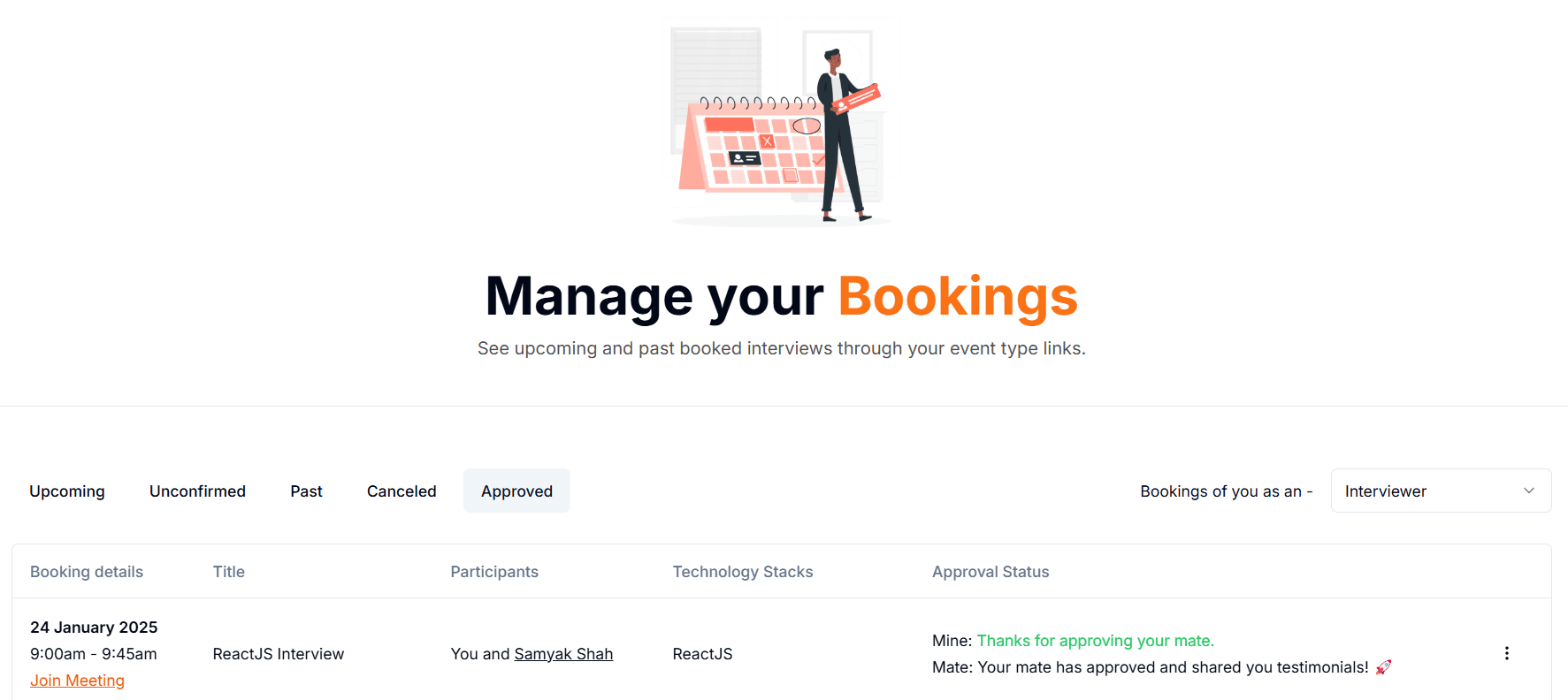This screenshot has width=1568, height=700.
Task: Open Samyak Shah participant link
Action: (563, 654)
